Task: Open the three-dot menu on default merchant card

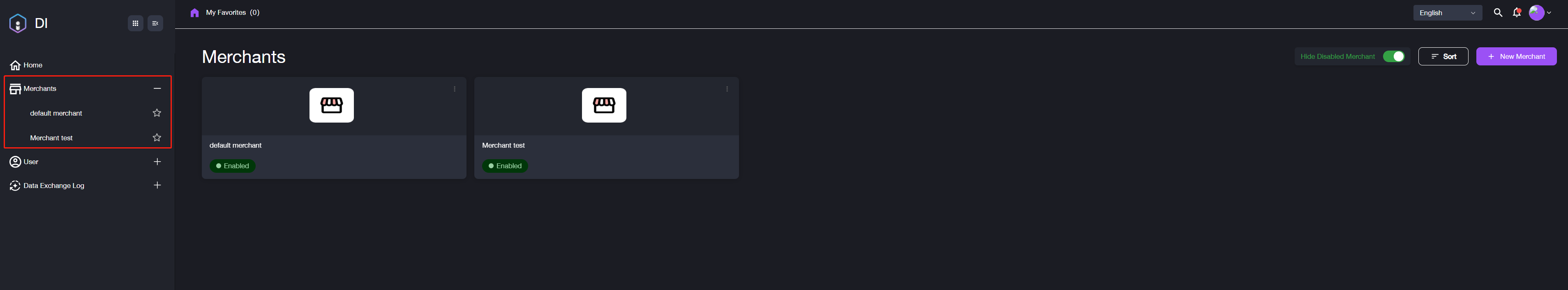Action: click(454, 89)
